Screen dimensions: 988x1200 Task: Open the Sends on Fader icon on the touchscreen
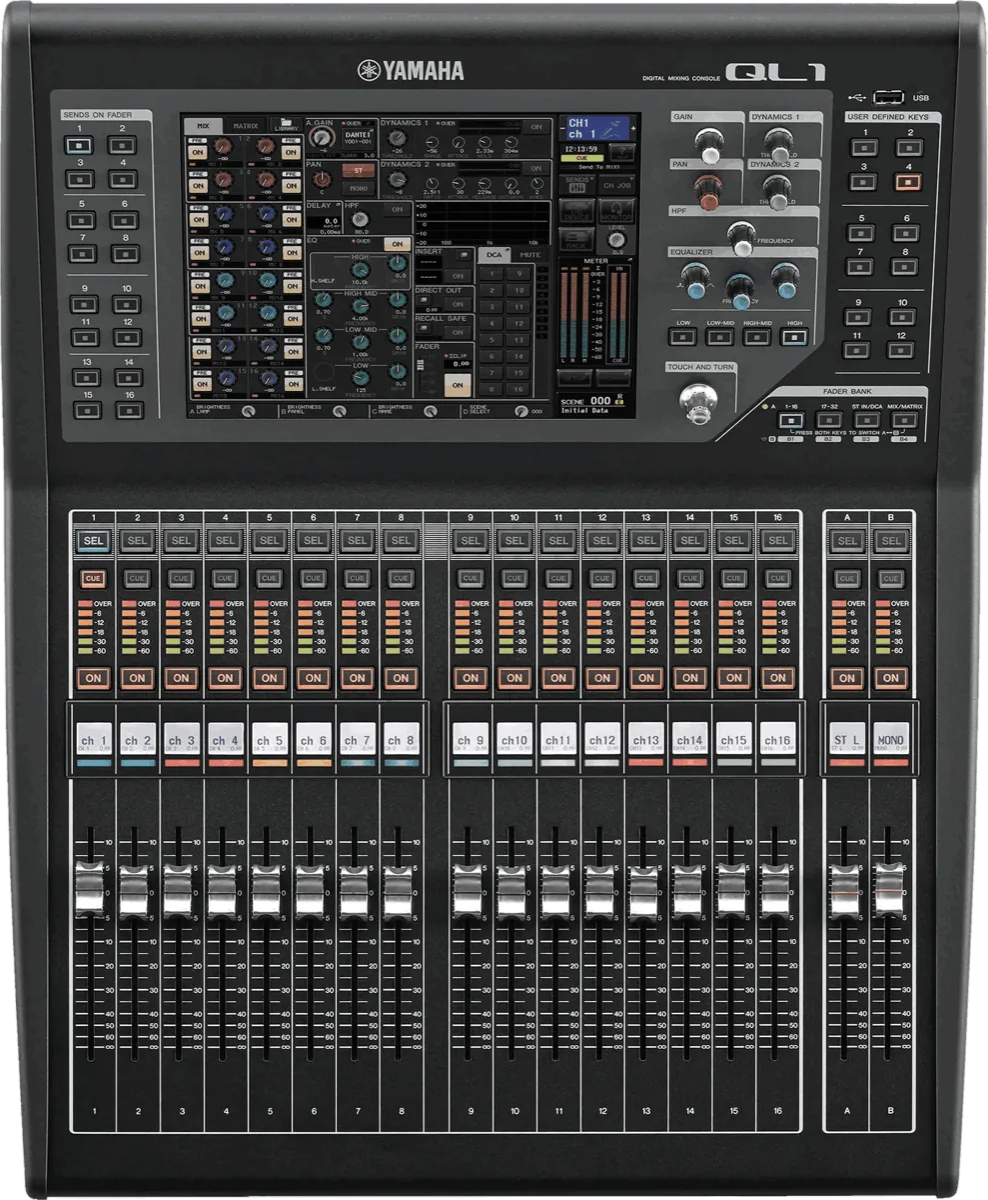click(576, 185)
